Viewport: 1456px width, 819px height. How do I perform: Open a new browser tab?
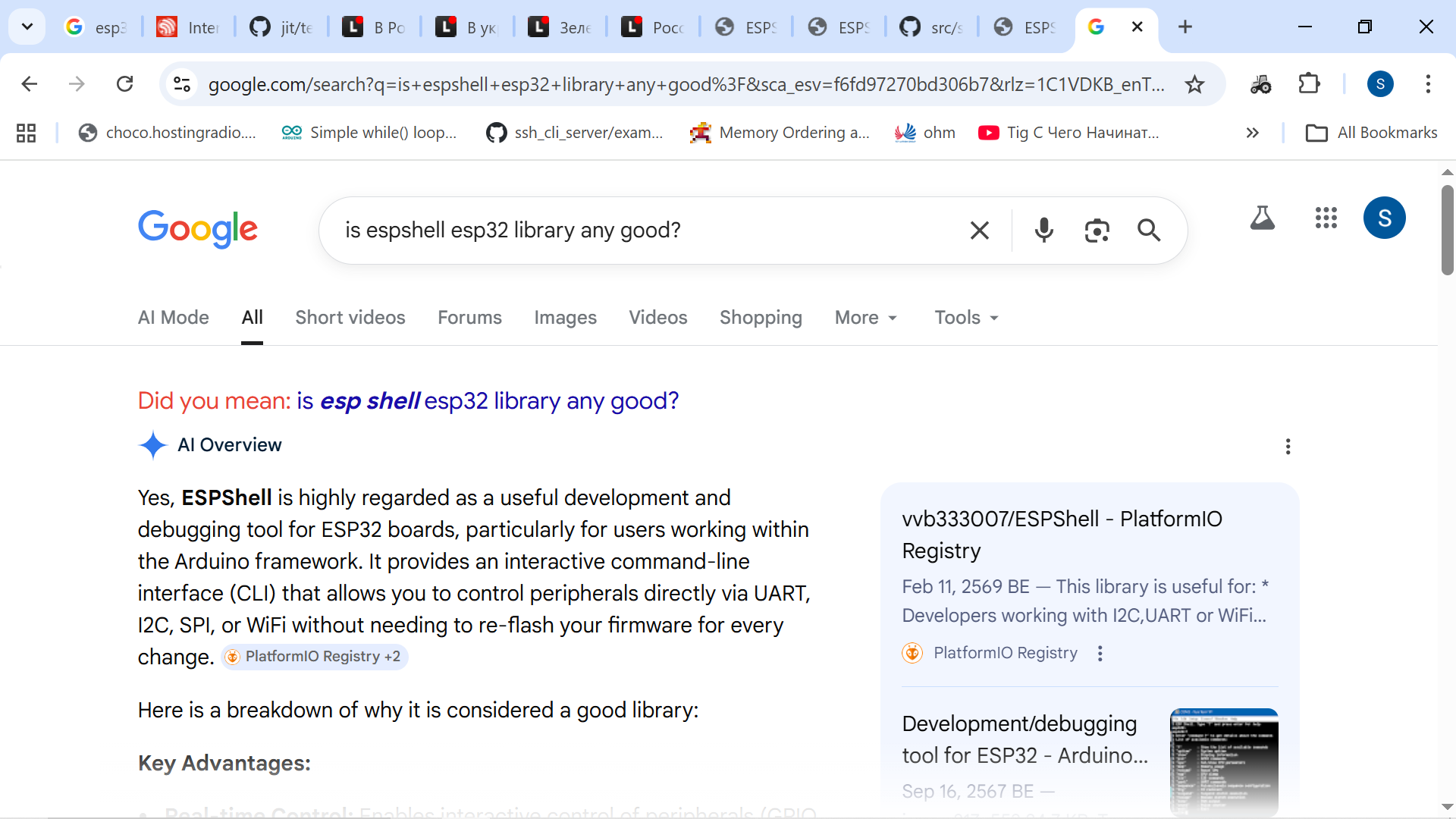pyautogui.click(x=1185, y=27)
